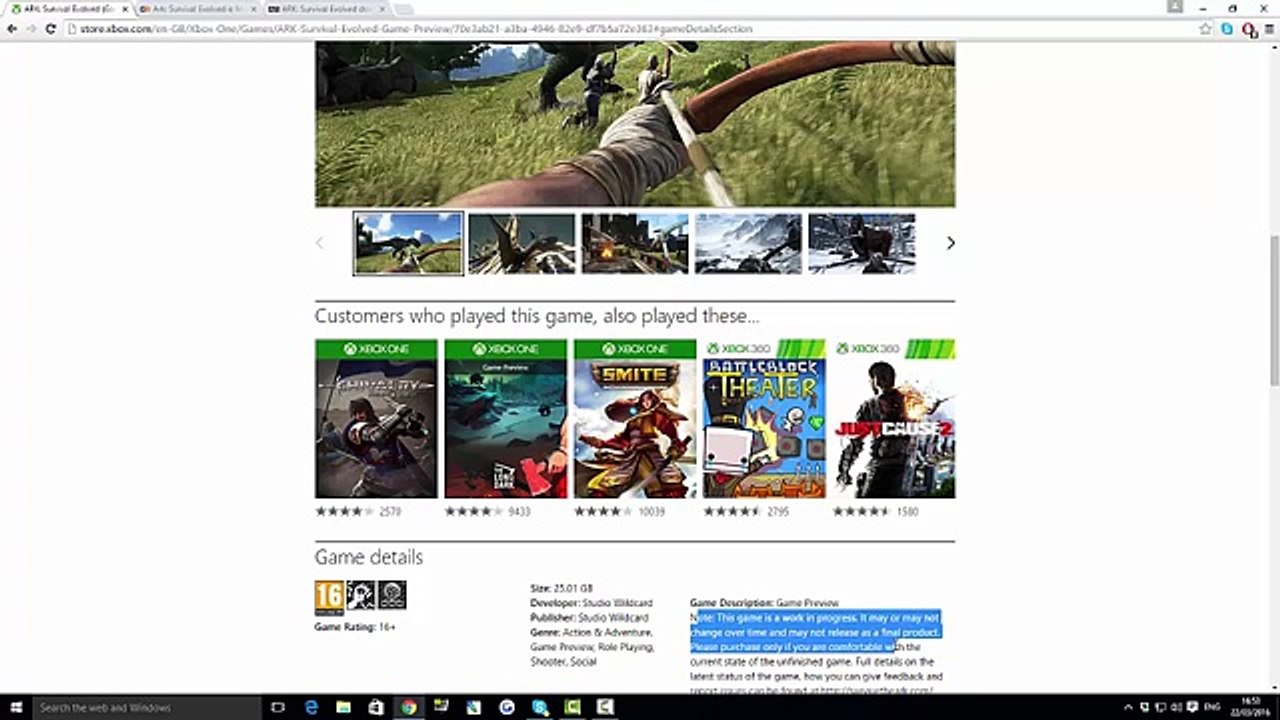Close the first ARK Survival Evolved tab

click(125, 9)
